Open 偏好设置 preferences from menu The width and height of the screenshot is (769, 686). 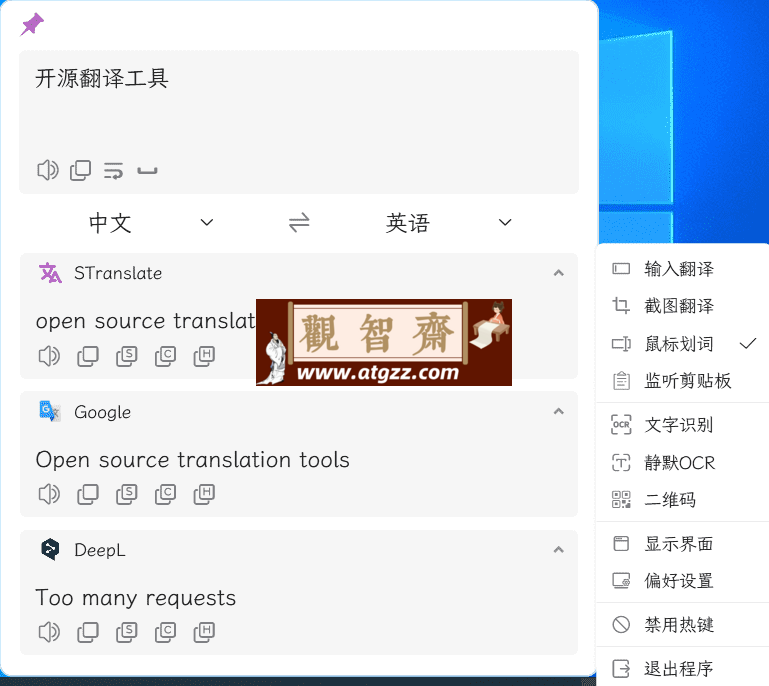683,581
